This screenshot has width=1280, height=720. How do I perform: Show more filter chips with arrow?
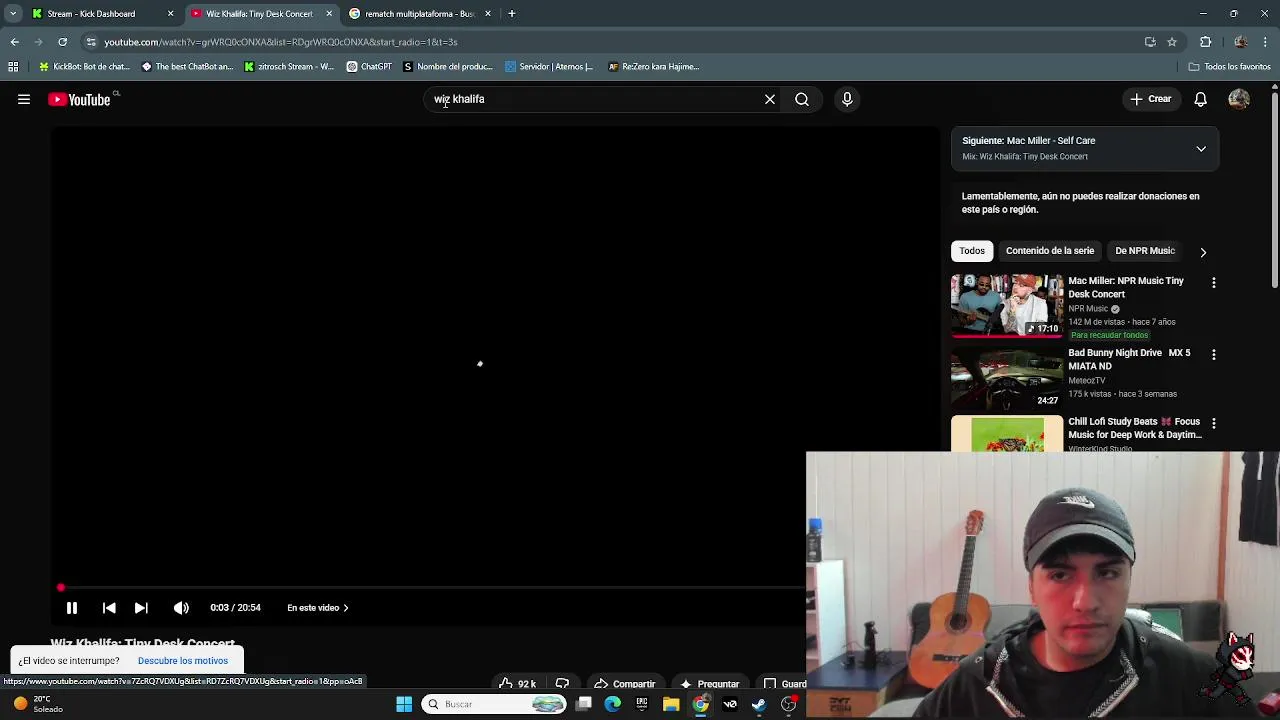pyautogui.click(x=1203, y=252)
